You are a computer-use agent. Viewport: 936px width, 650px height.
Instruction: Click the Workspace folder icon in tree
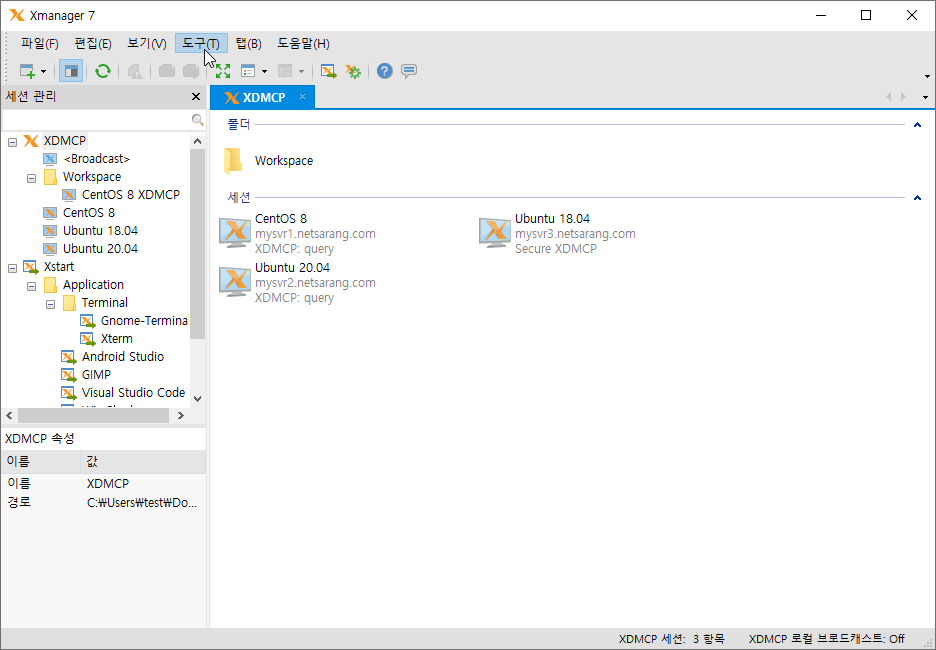pyautogui.click(x=51, y=177)
